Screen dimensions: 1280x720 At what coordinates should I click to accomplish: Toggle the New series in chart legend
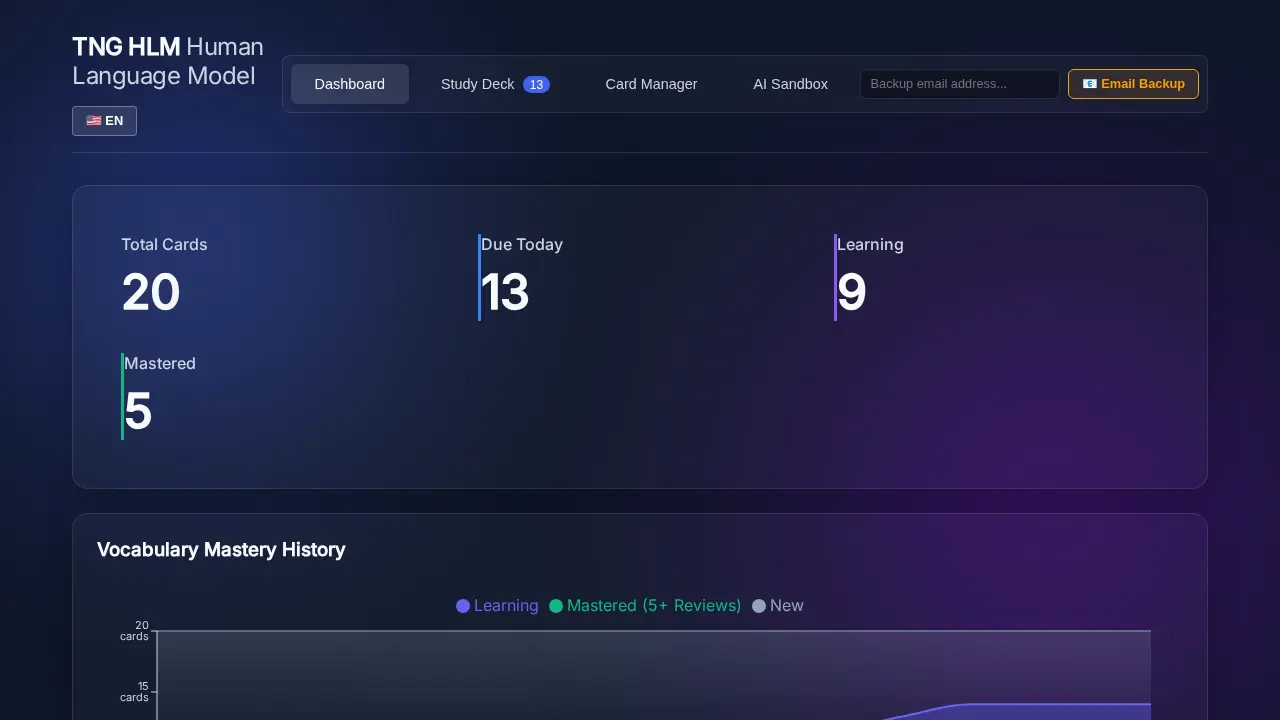(x=778, y=606)
